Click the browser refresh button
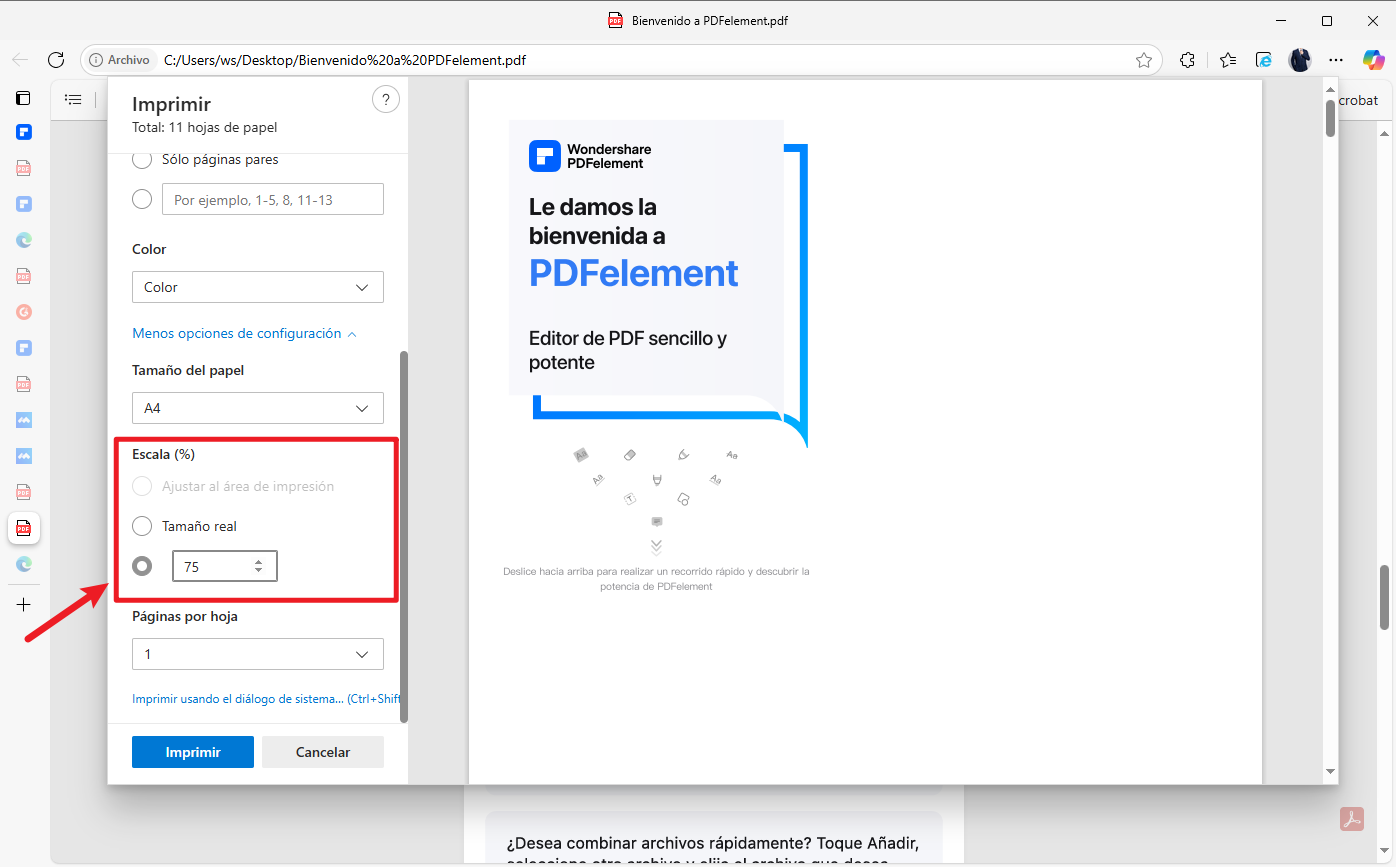The image size is (1396, 867). (56, 60)
